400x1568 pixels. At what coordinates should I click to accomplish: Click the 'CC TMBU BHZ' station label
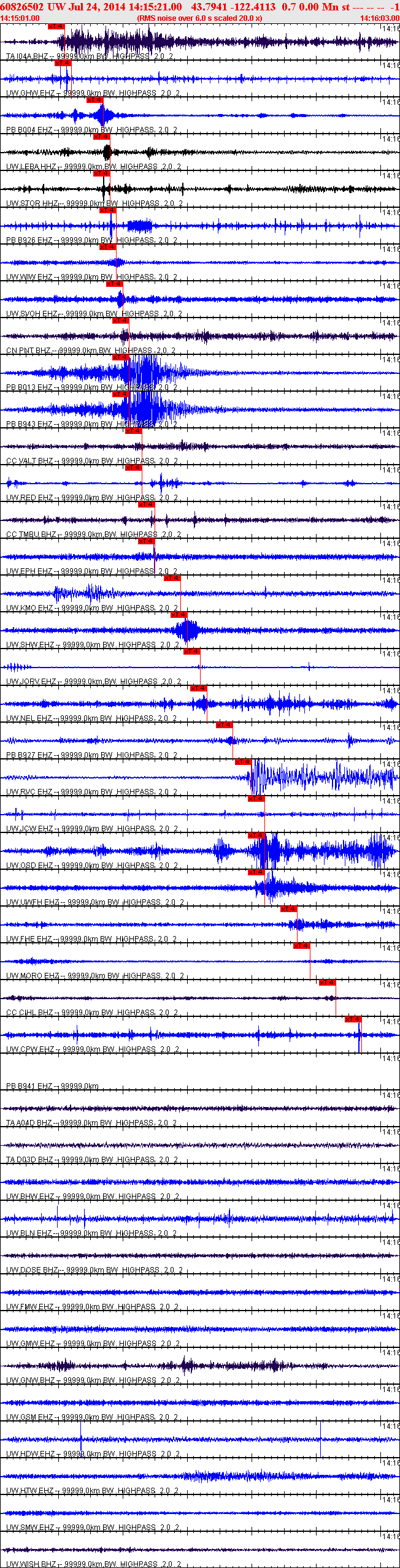pyautogui.click(x=31, y=535)
